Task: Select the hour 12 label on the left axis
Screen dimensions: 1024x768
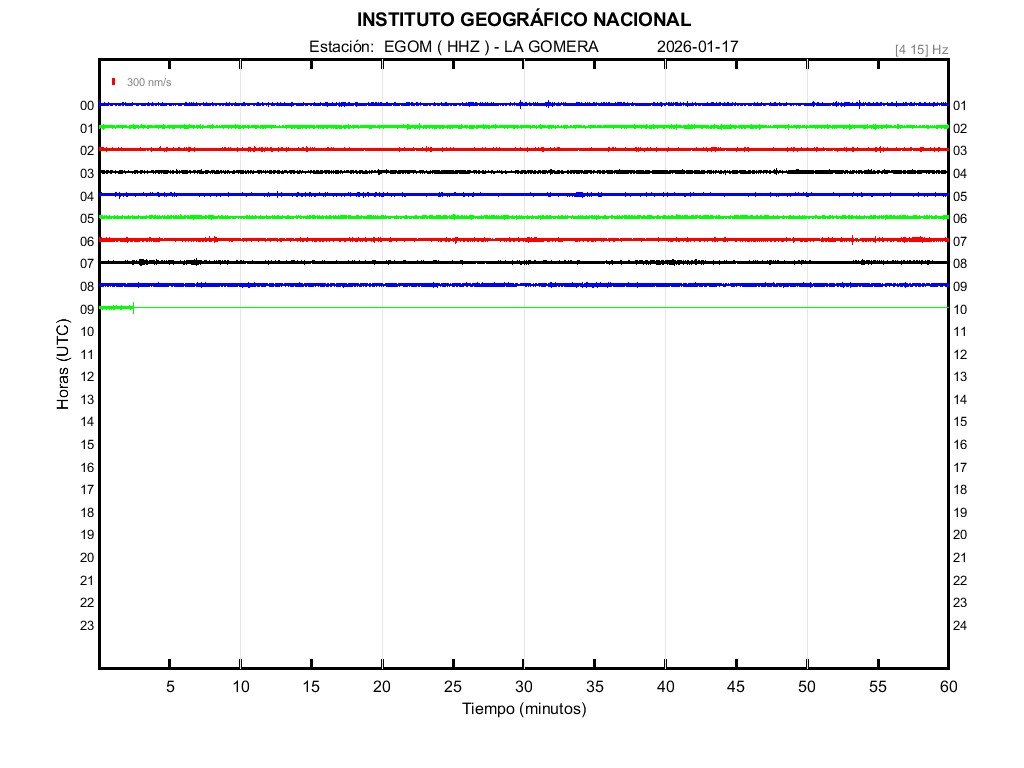Action: click(87, 377)
